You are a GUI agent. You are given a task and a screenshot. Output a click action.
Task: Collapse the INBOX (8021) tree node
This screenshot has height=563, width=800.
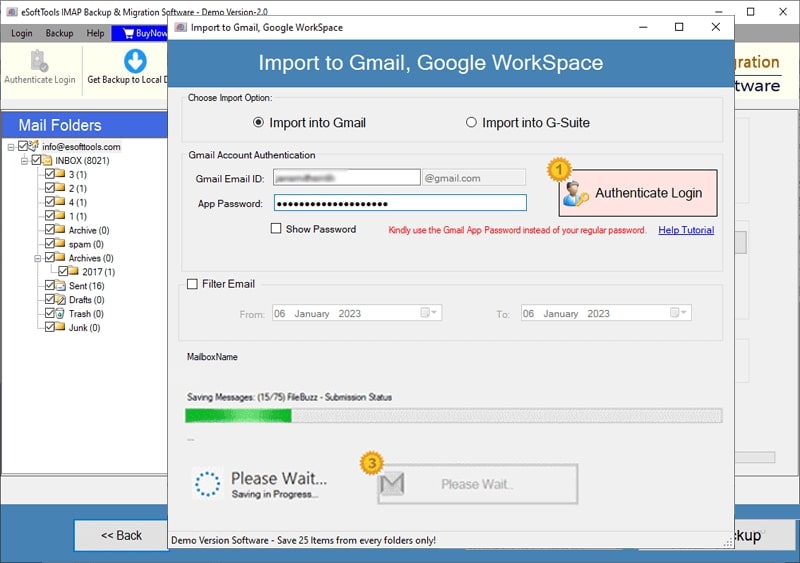click(x=24, y=161)
